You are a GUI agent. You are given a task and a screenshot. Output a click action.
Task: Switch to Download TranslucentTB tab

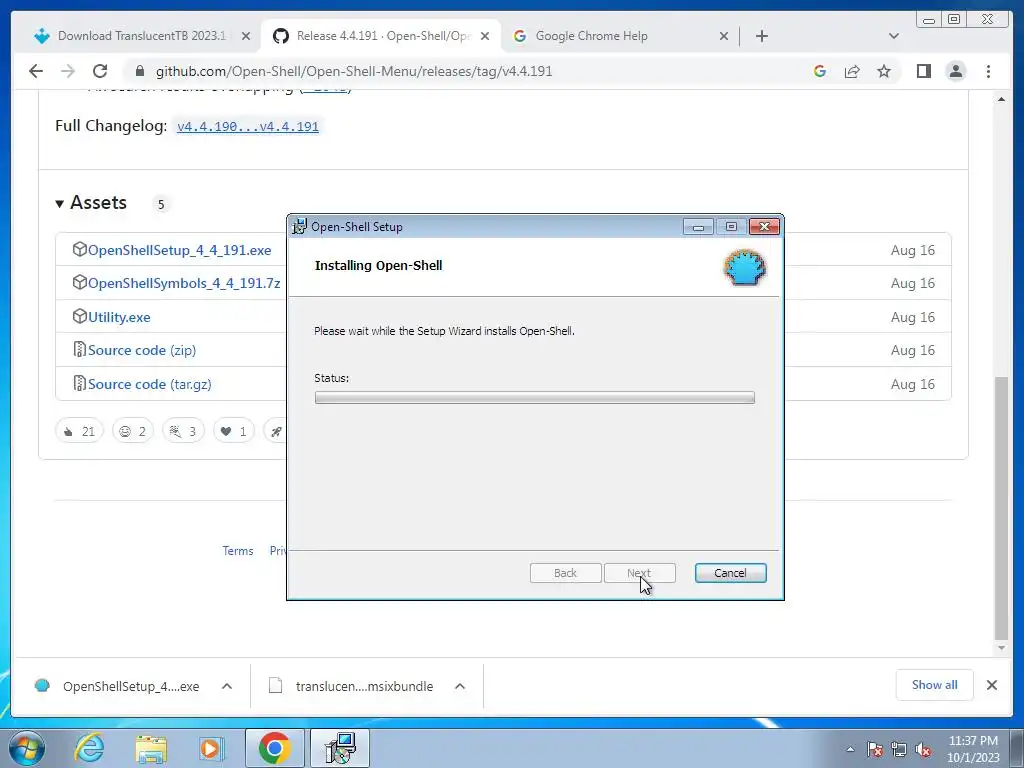(142, 36)
